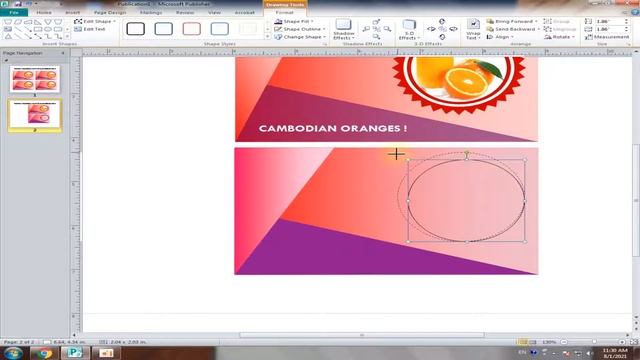Select the oval shape in Insert Shapes
The image size is (640, 360).
coord(48,29)
